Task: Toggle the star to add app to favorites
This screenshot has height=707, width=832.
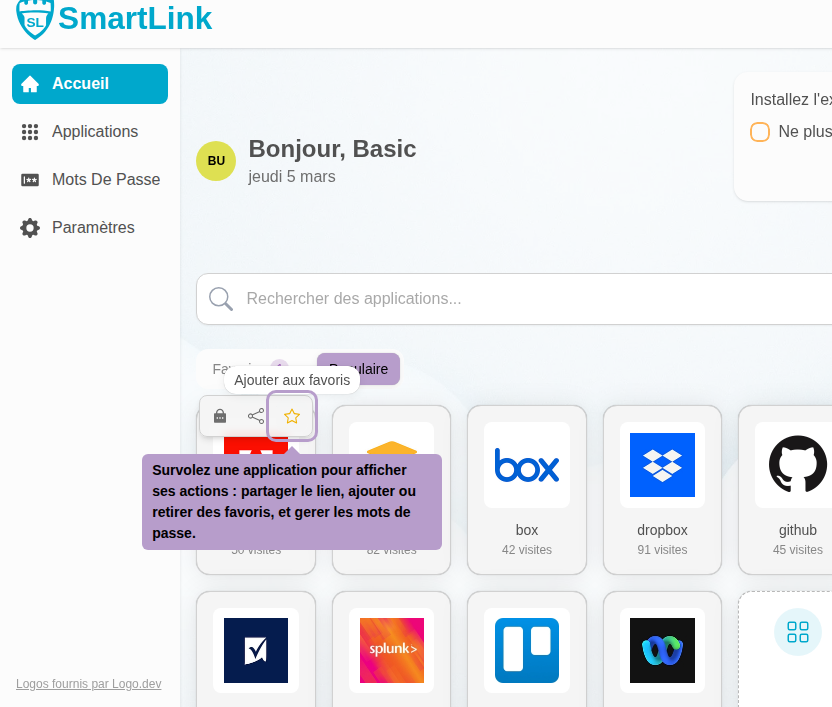Action: 292,416
